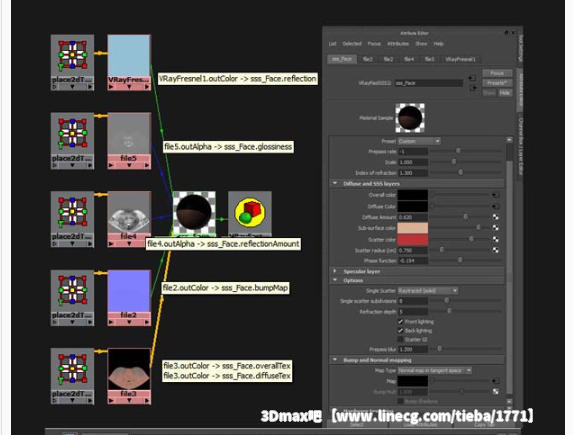The image size is (573, 435).
Task: Click the Presets button
Action: (497, 83)
